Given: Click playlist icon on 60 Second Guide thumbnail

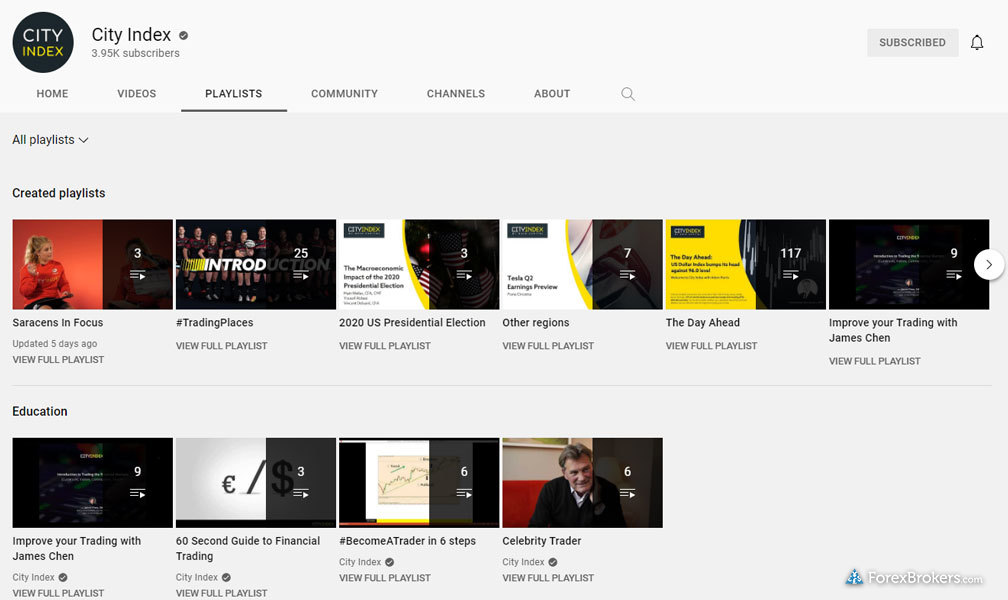Looking at the screenshot, I should [x=301, y=494].
